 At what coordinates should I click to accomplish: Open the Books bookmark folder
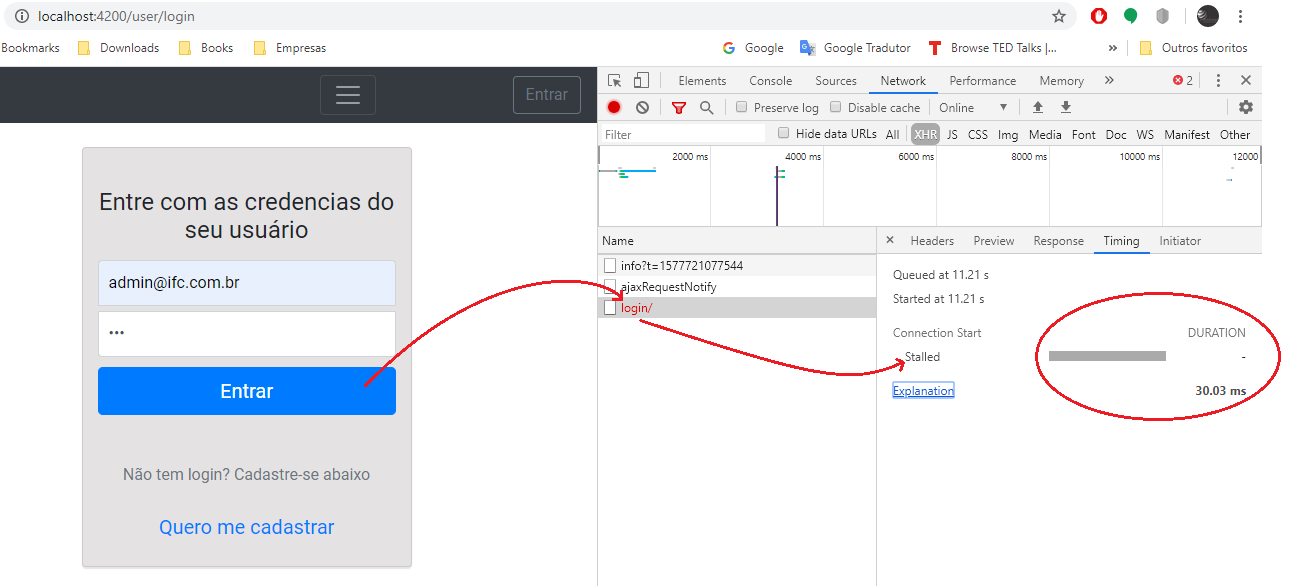point(205,47)
